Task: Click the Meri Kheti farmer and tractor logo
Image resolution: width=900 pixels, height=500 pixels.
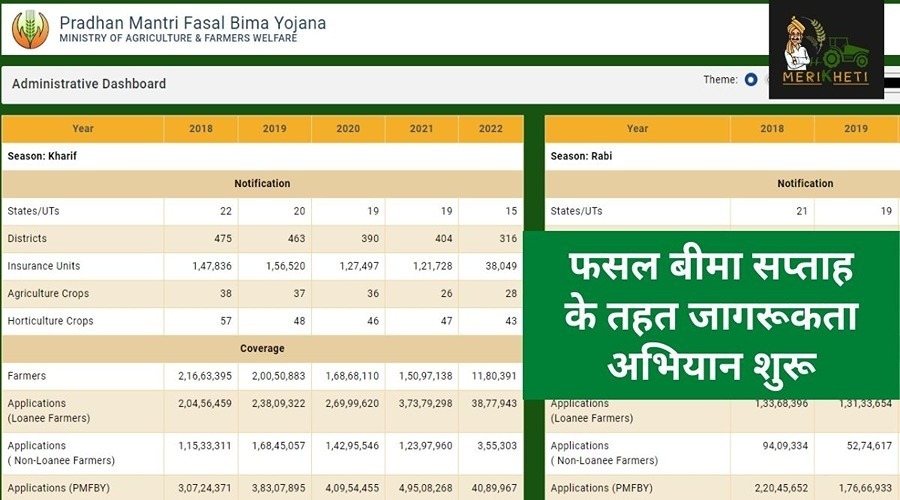Action: coord(826,49)
